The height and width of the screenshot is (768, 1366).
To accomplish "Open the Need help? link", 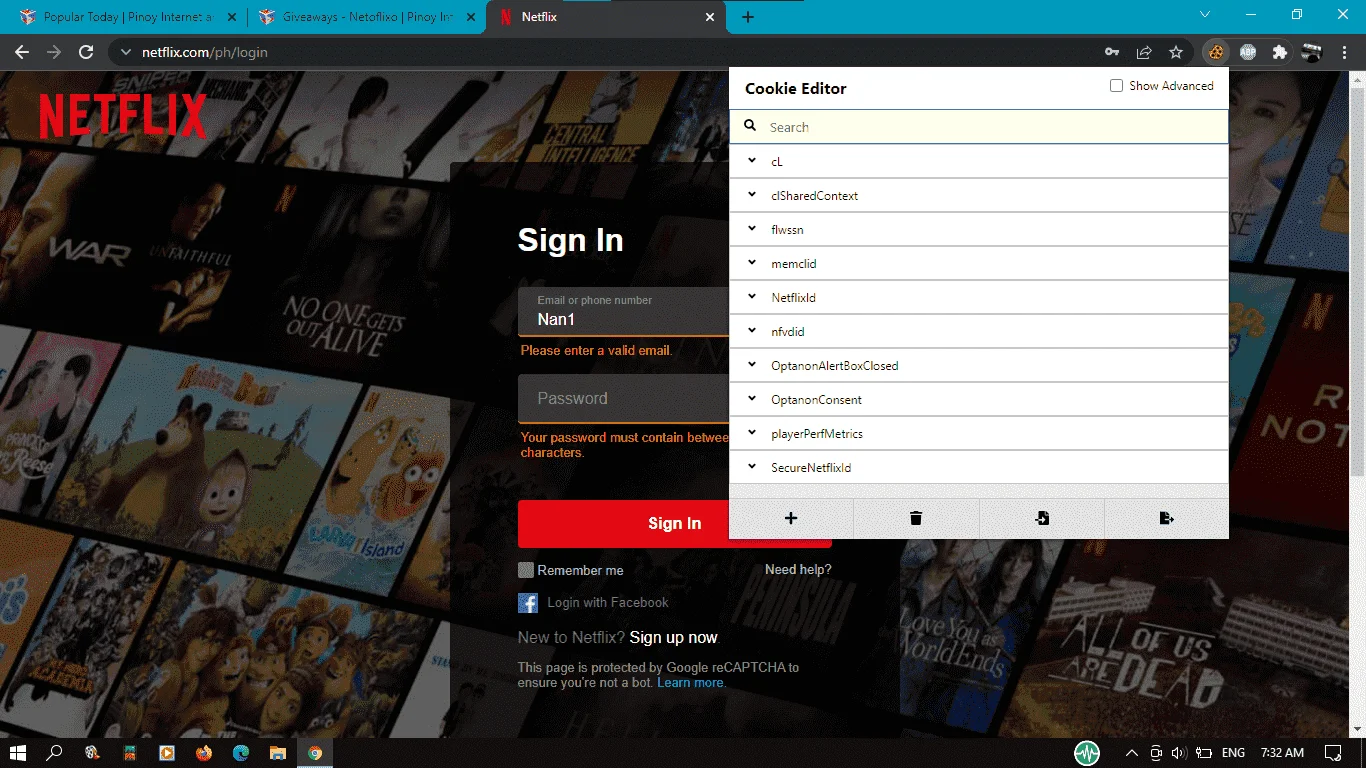I will click(x=798, y=570).
